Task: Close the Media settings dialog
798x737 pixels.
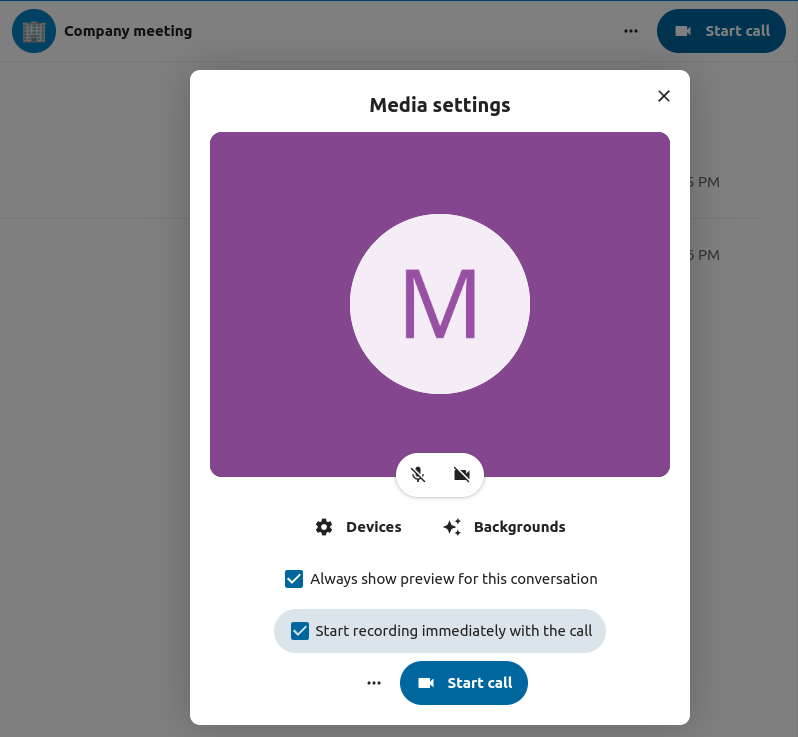Action: pyautogui.click(x=663, y=96)
